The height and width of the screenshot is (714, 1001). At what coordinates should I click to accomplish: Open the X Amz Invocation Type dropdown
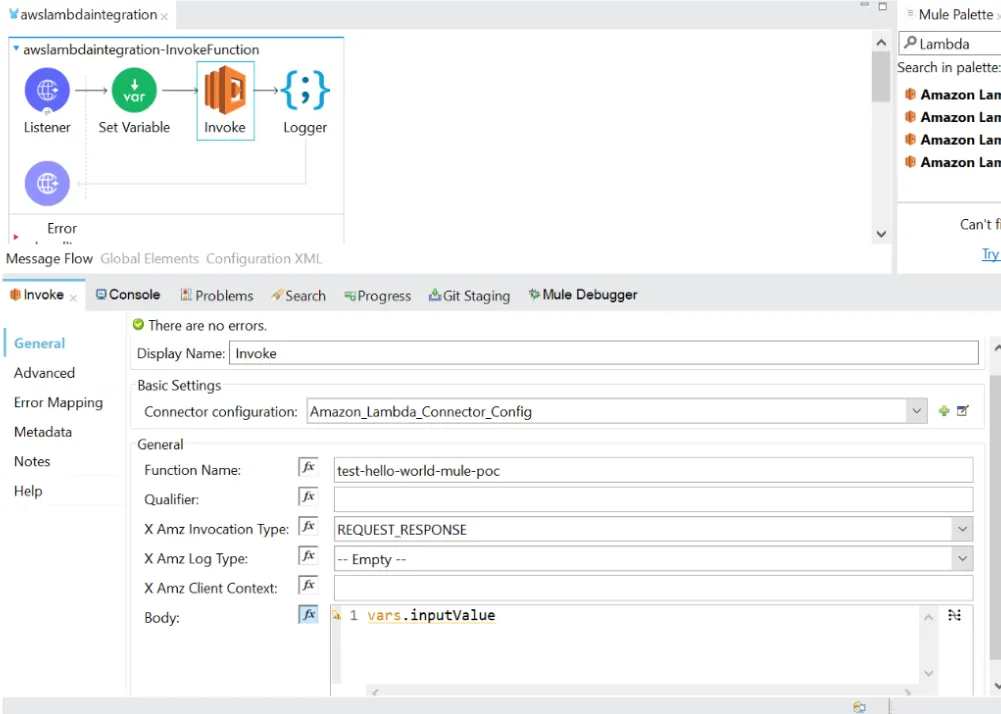pos(962,529)
